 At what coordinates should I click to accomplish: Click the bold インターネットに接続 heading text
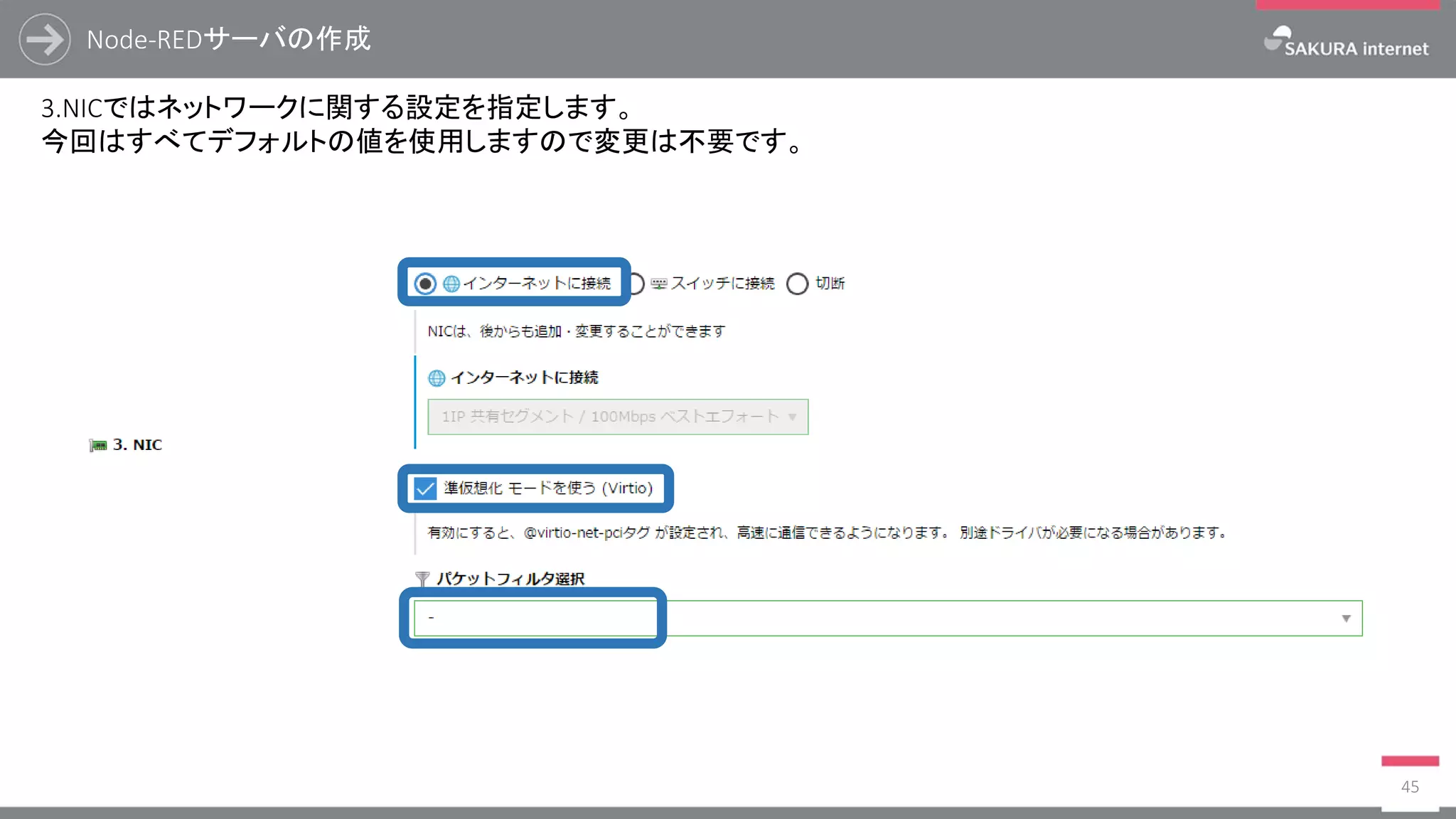click(525, 378)
